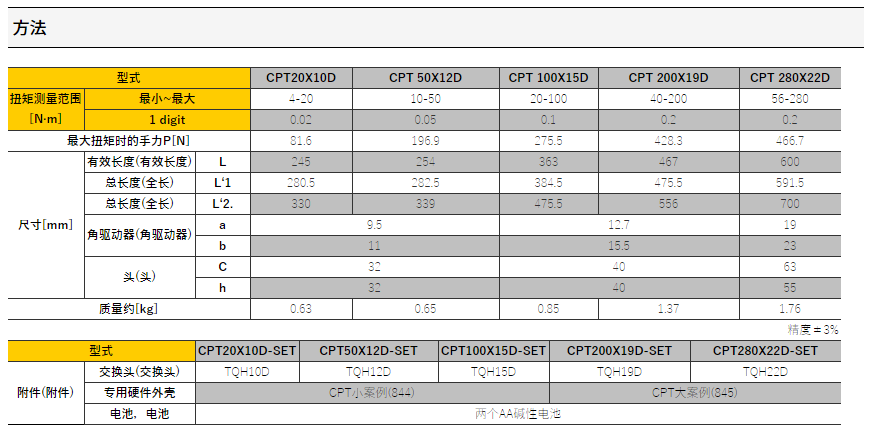The width and height of the screenshot is (895, 445).
Task: Click the CPT 200X19D model header
Action: click(x=668, y=77)
